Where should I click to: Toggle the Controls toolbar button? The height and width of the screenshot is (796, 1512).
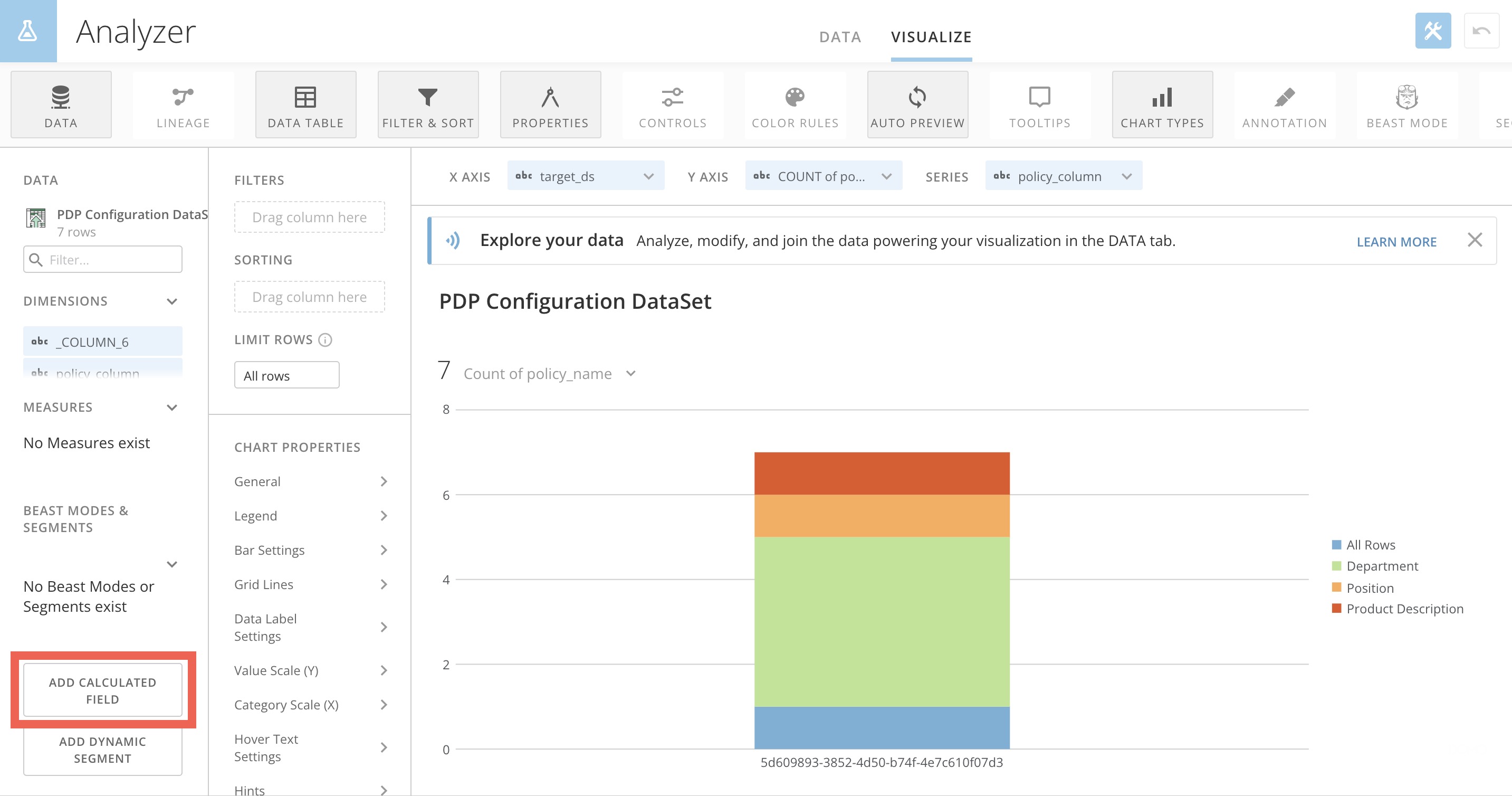tap(673, 105)
